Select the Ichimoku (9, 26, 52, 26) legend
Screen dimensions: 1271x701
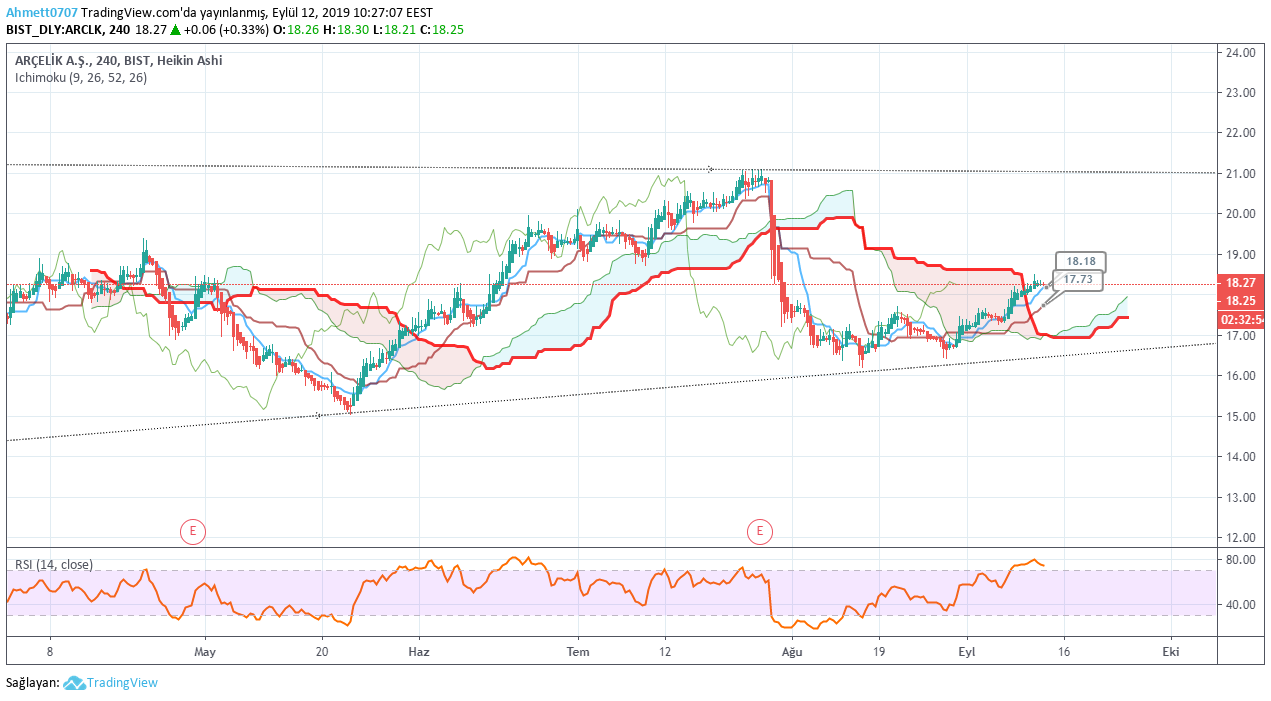point(81,77)
